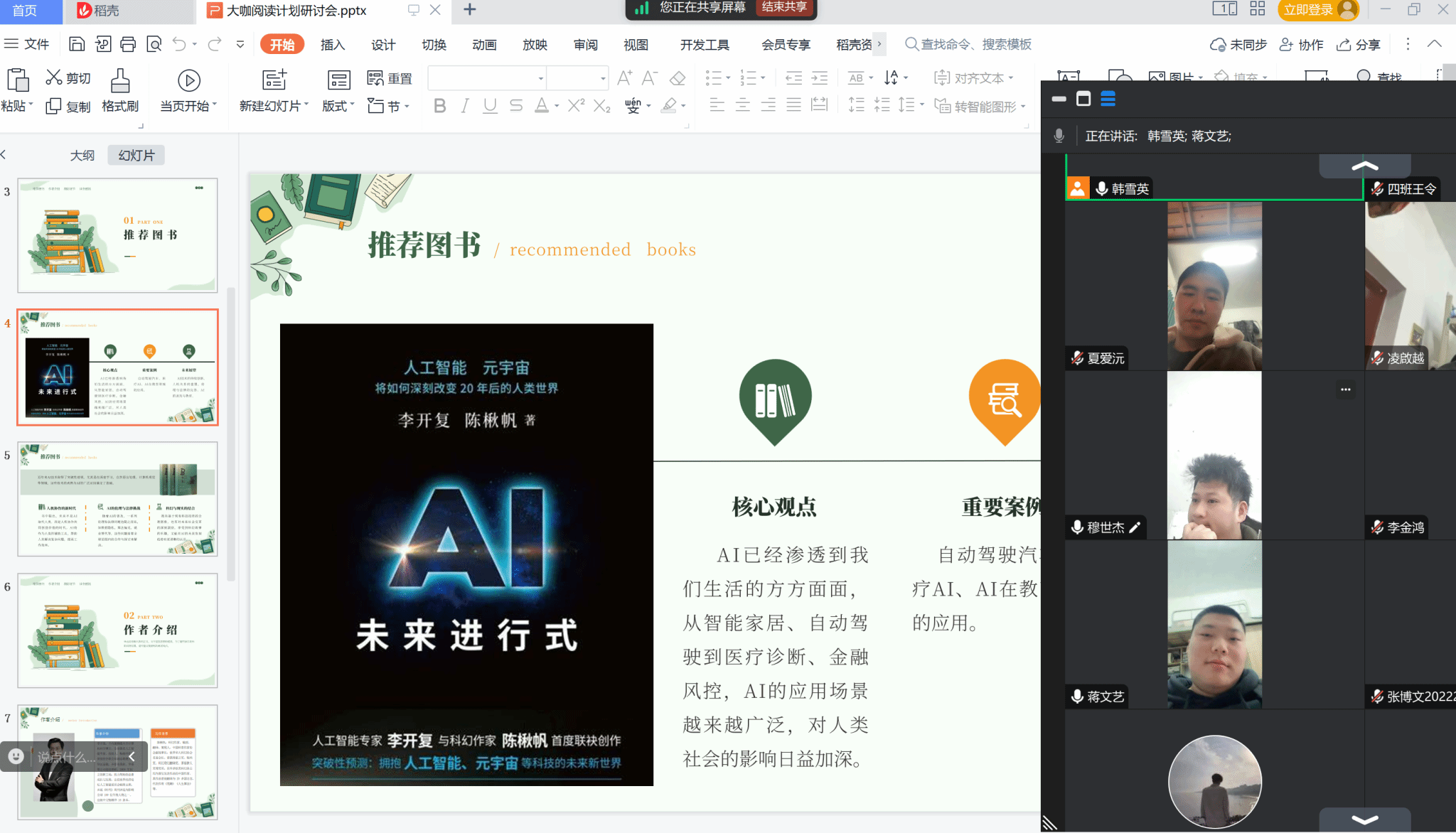Viewport: 1456px width, 833px height.
Task: Open the font name dropdown
Action: [x=540, y=78]
